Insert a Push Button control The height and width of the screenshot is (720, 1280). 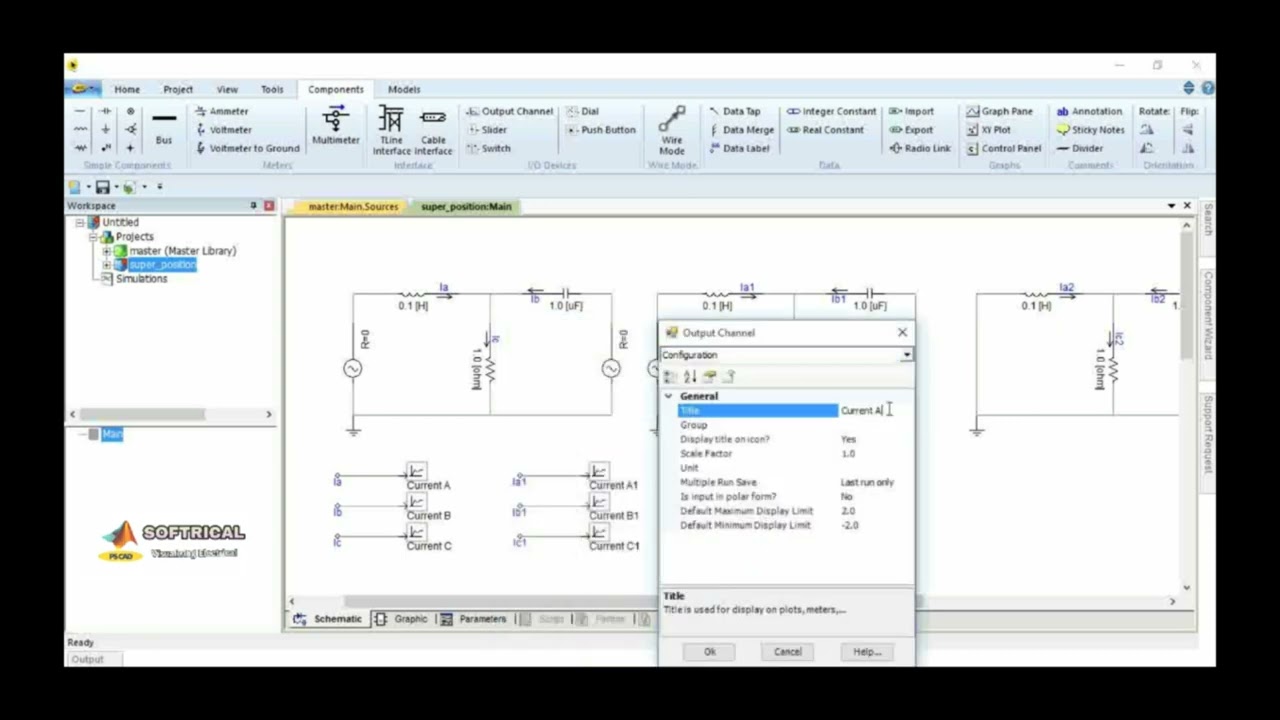[601, 129]
